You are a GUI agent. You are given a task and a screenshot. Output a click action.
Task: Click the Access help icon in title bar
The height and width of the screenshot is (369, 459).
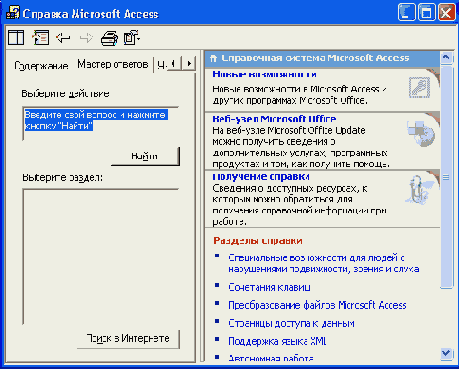(x=13, y=13)
